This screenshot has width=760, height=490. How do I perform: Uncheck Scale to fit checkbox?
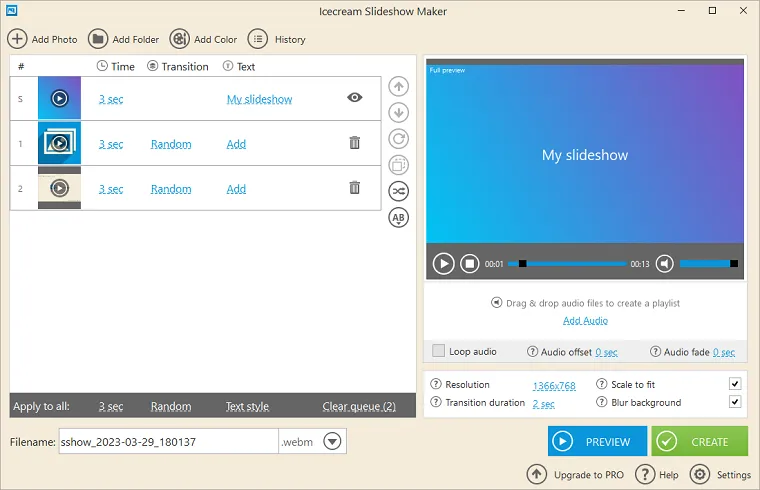coord(735,384)
